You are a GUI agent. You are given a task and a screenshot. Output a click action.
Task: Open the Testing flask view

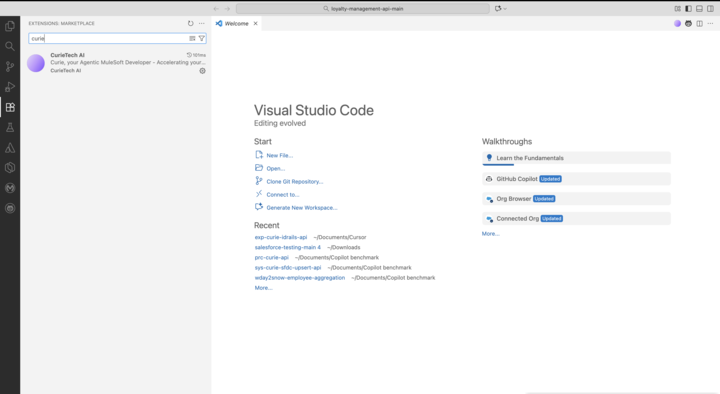pos(10,127)
